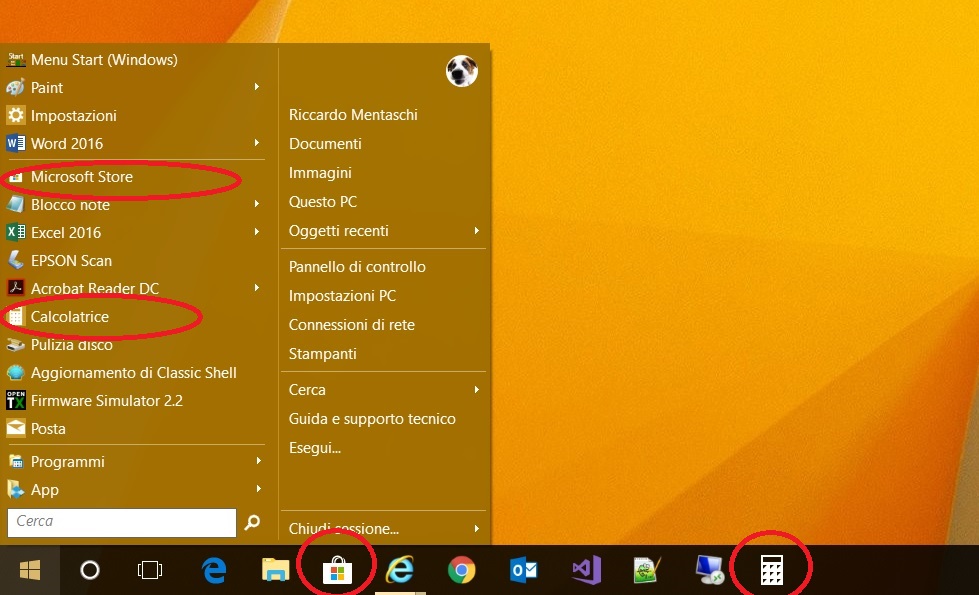Open Internet Explorer from the taskbar
The image size is (979, 595).
coord(400,570)
